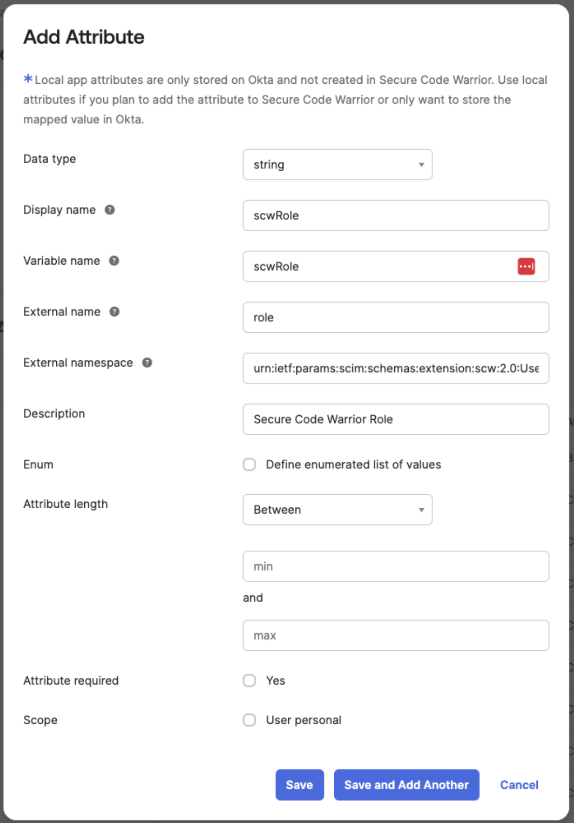
Task: Click the External name role field
Action: 396,317
